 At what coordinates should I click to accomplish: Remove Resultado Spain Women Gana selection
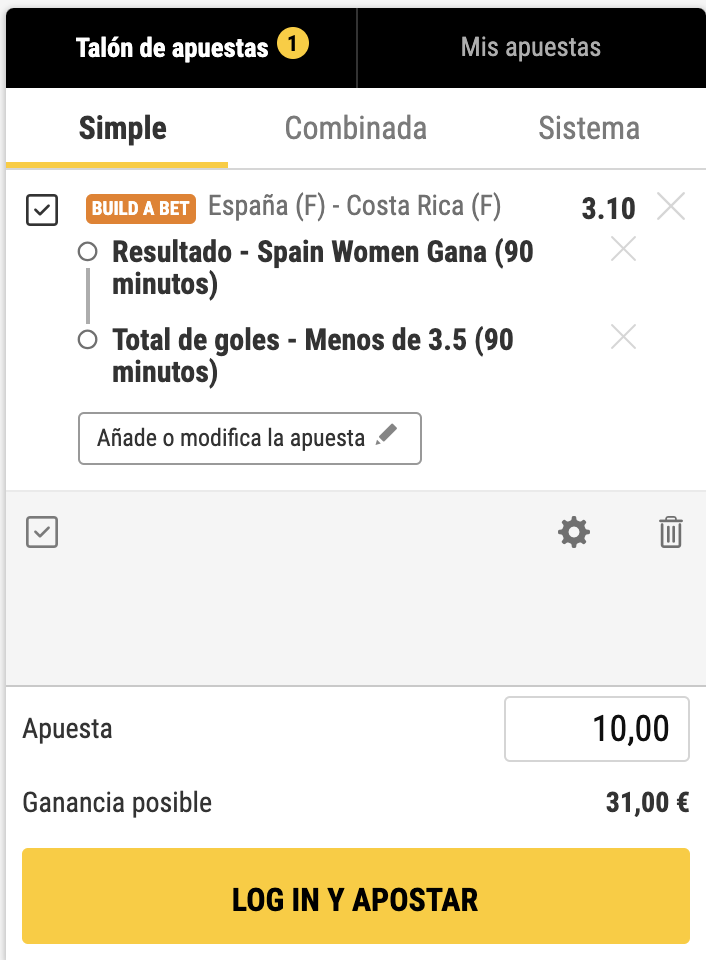623,250
